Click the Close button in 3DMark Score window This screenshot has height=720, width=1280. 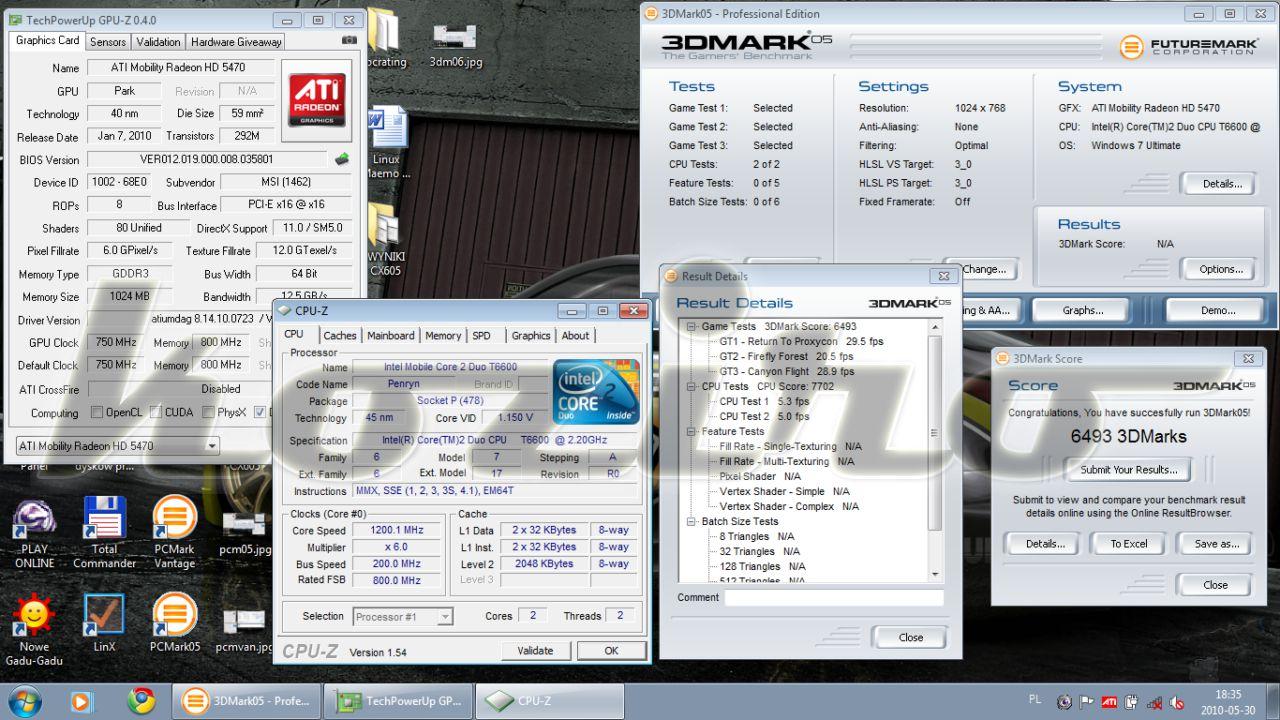point(1215,585)
